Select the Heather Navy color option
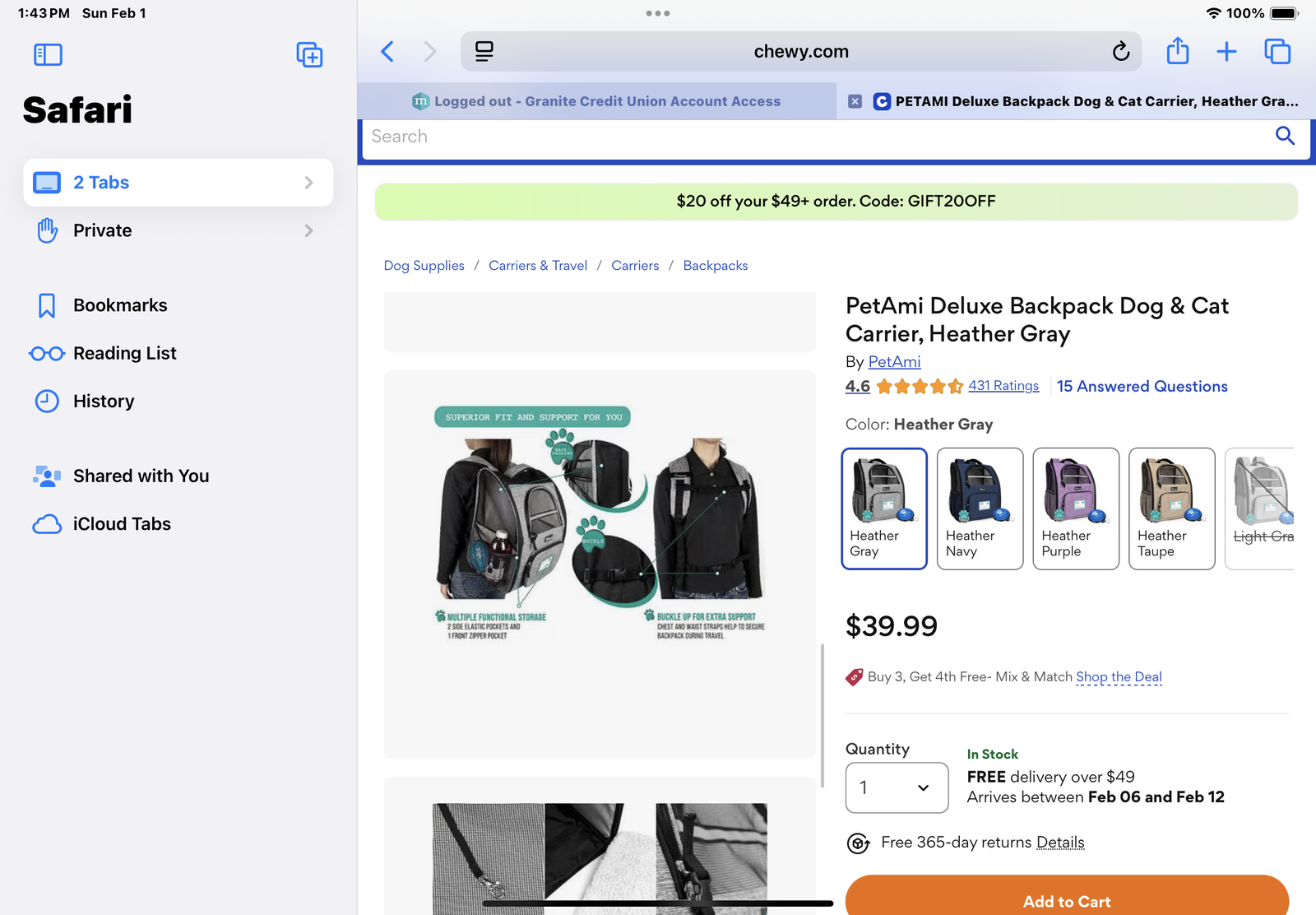Image resolution: width=1316 pixels, height=915 pixels. tap(980, 509)
